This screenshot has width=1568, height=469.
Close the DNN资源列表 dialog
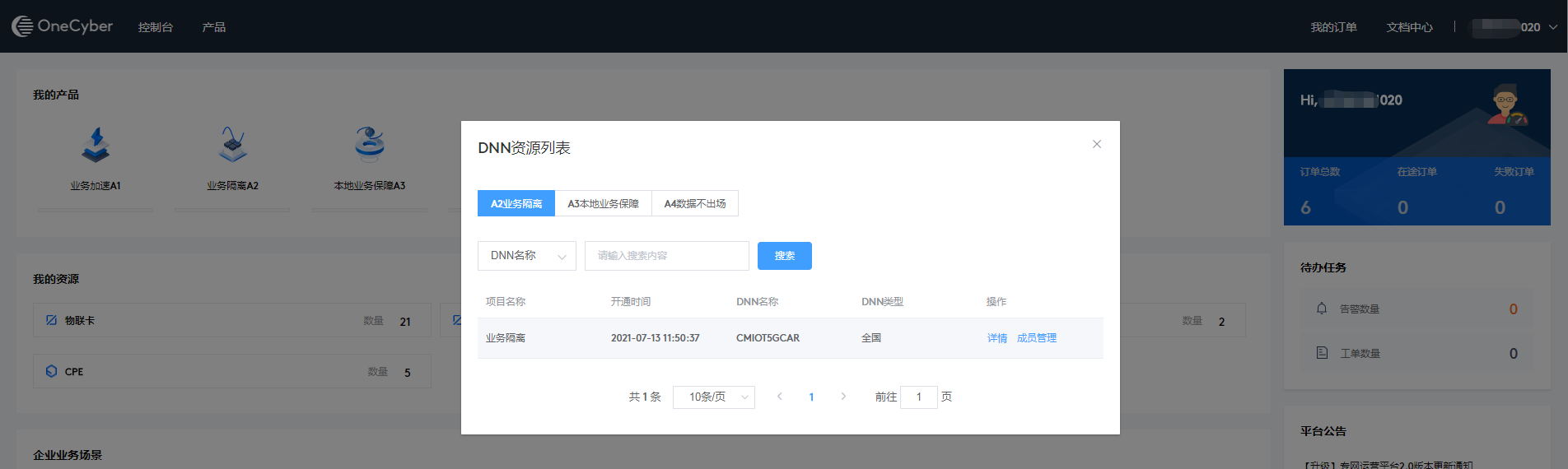1096,144
